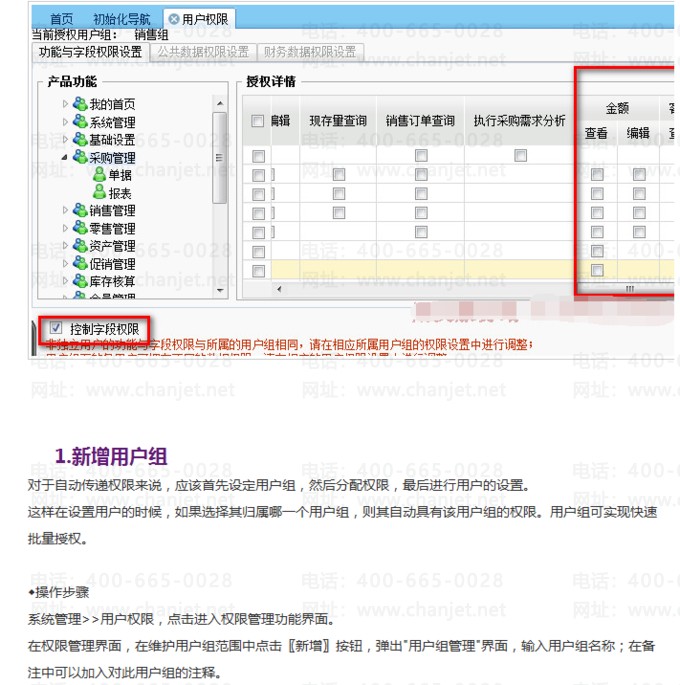680x685 pixels.
Task: Tick second-row 金额 编辑 checkbox
Action: [639, 175]
